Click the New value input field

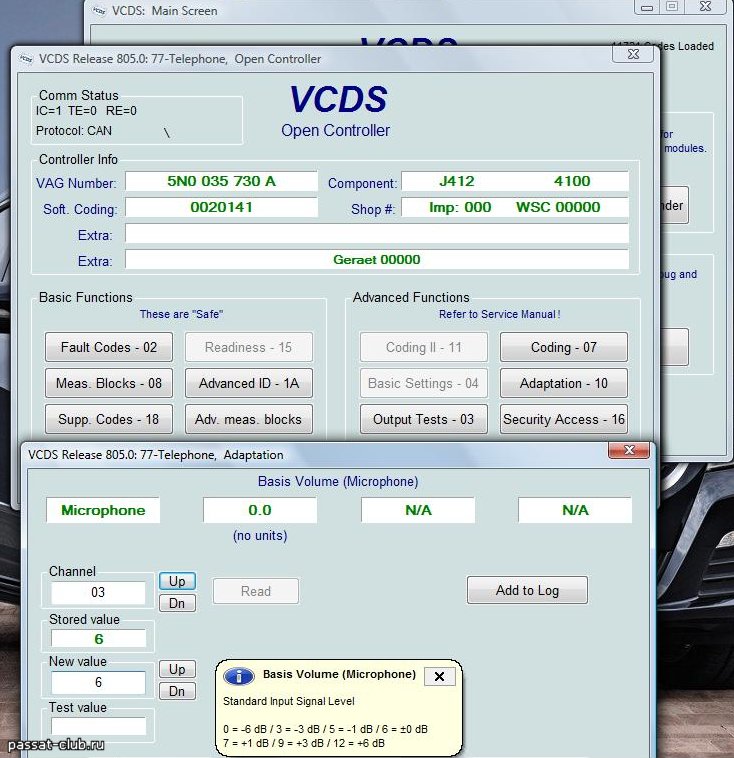click(98, 683)
